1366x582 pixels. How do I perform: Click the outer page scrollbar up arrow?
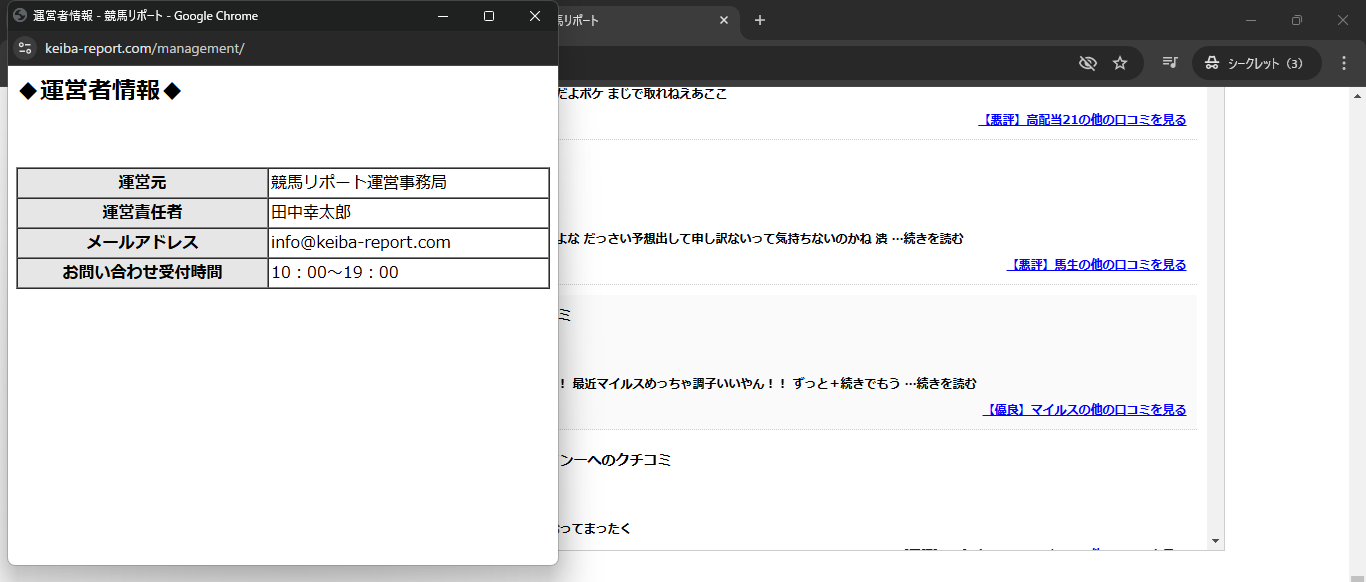click(1357, 96)
